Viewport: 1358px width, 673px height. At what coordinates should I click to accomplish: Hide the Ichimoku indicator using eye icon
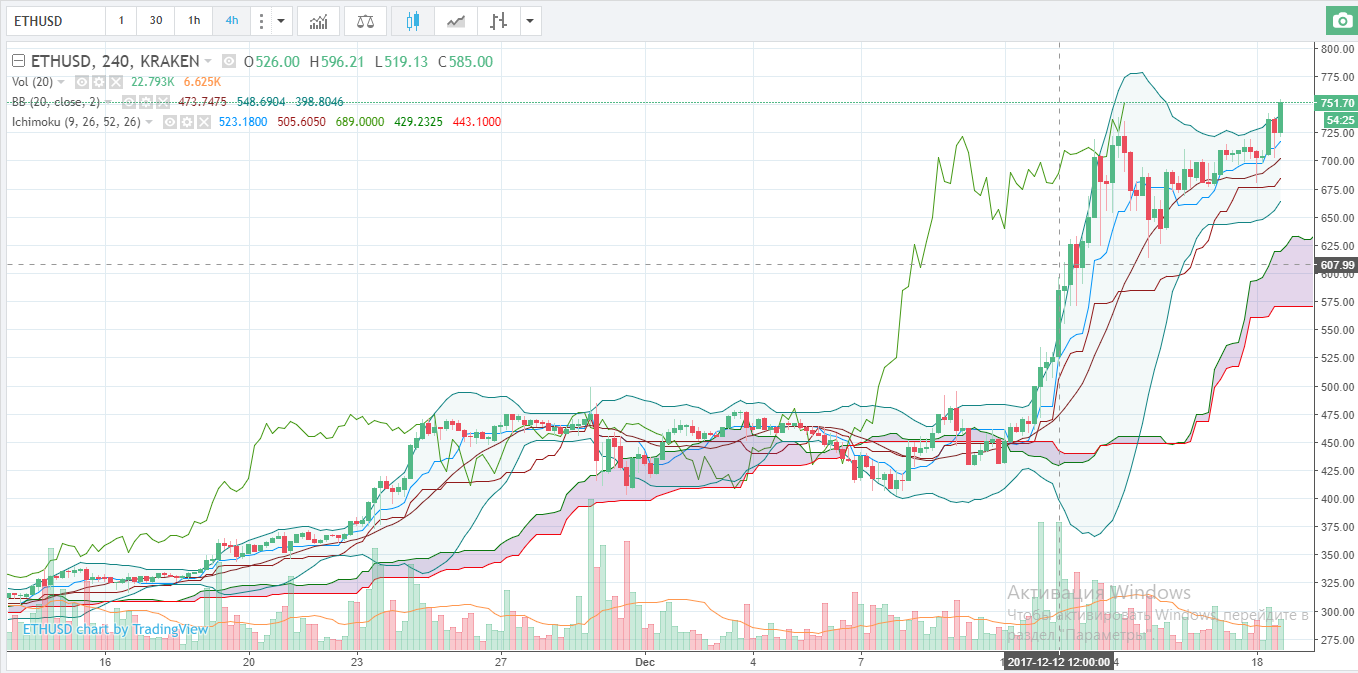[x=171, y=122]
